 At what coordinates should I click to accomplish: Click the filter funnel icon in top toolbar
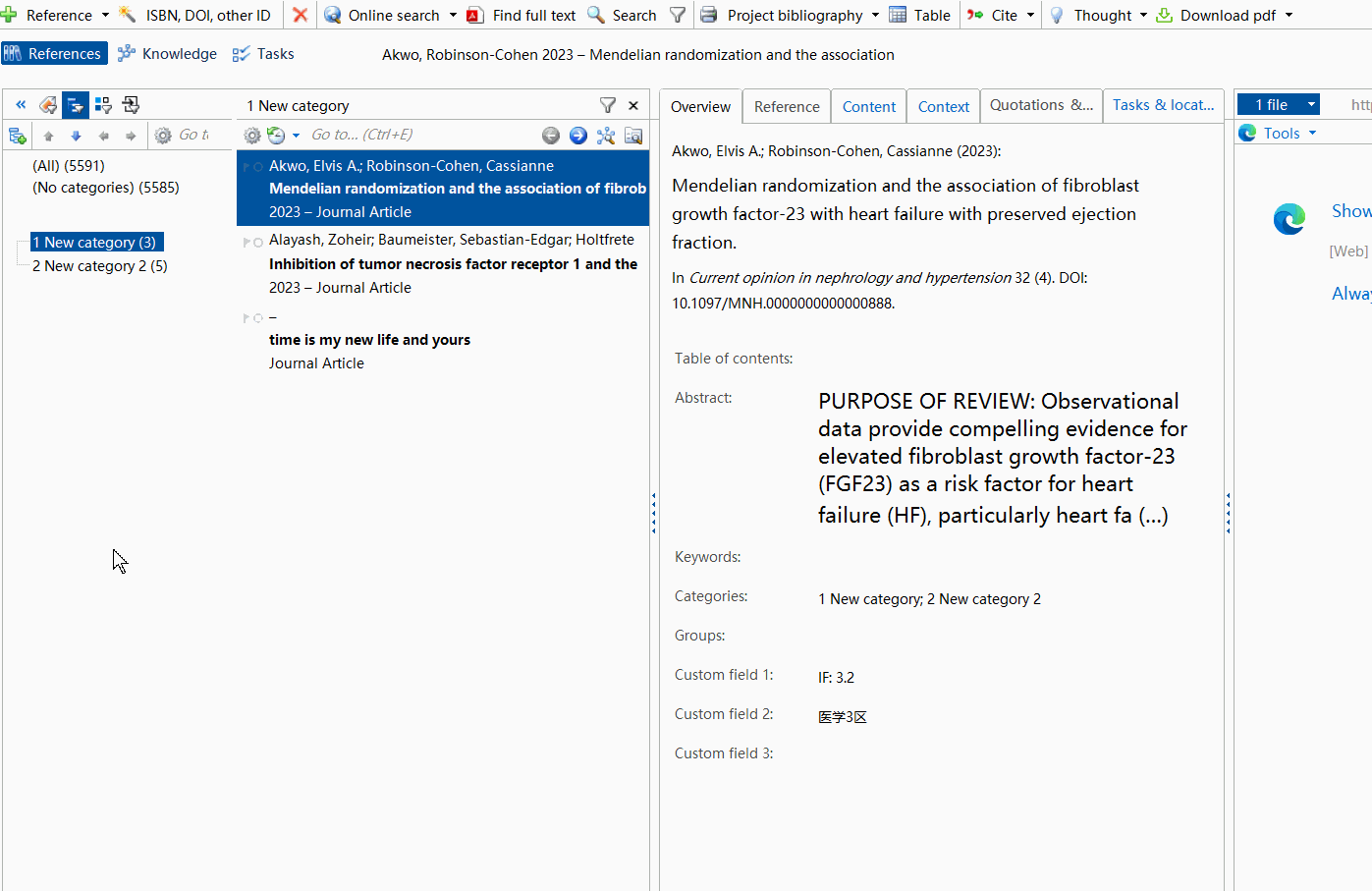[678, 15]
